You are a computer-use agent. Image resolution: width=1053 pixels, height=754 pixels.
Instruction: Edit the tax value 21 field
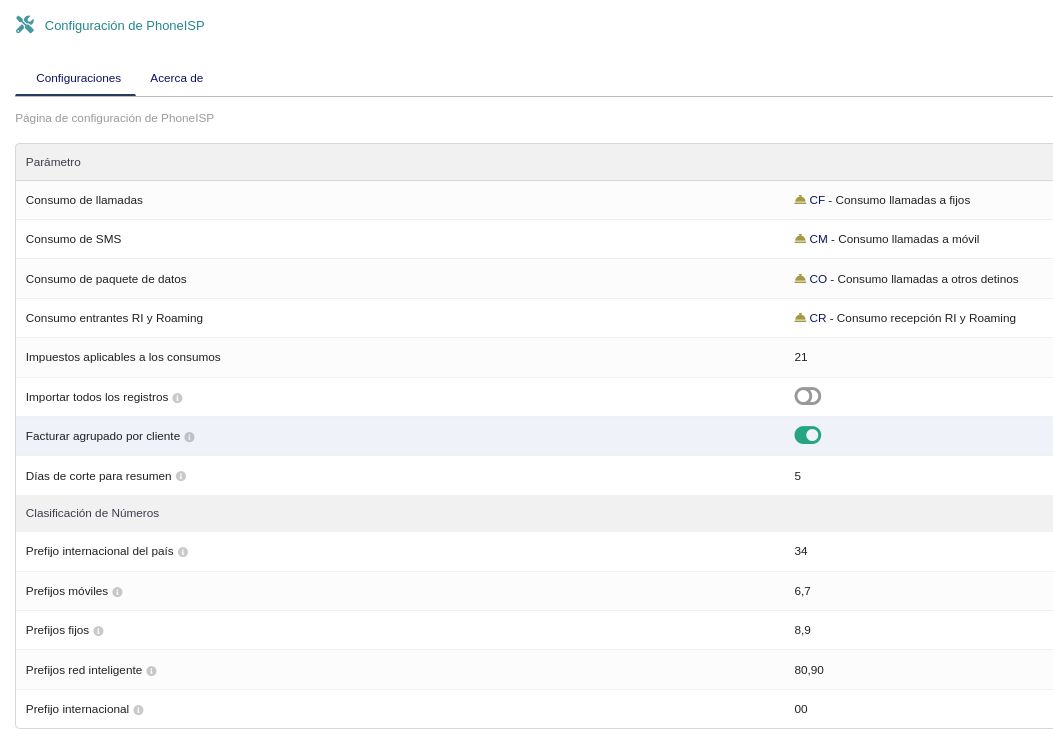click(801, 357)
